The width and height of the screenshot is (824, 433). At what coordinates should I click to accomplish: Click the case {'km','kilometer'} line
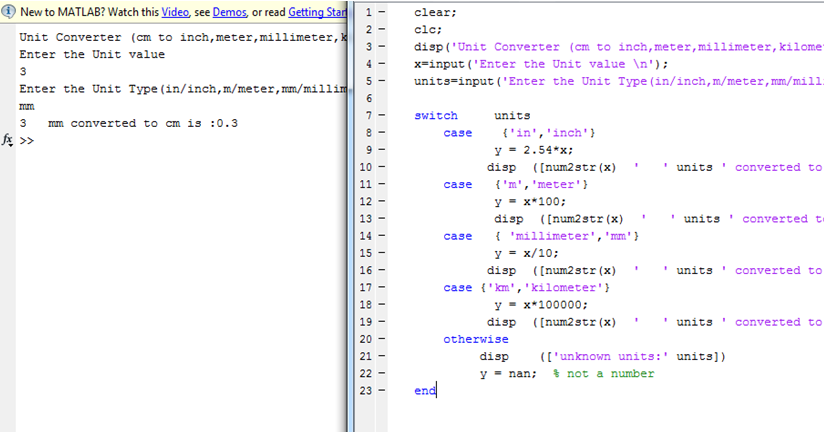tap(526, 288)
